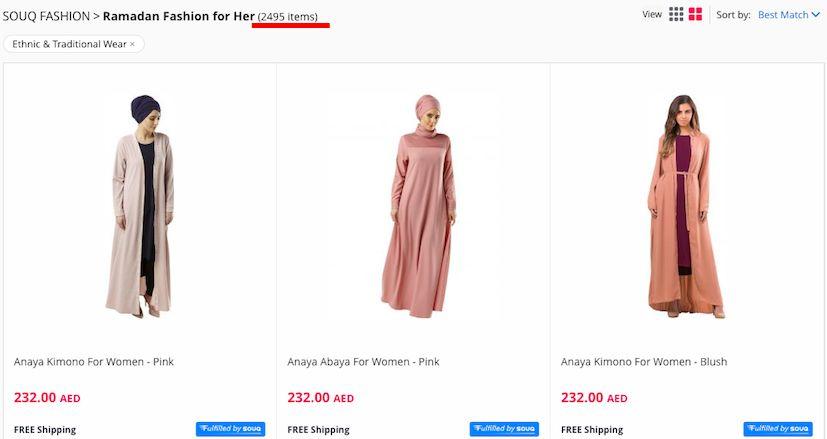Screen dimensions: 827x439
Task: Switch to large grid view
Action: coord(696,15)
